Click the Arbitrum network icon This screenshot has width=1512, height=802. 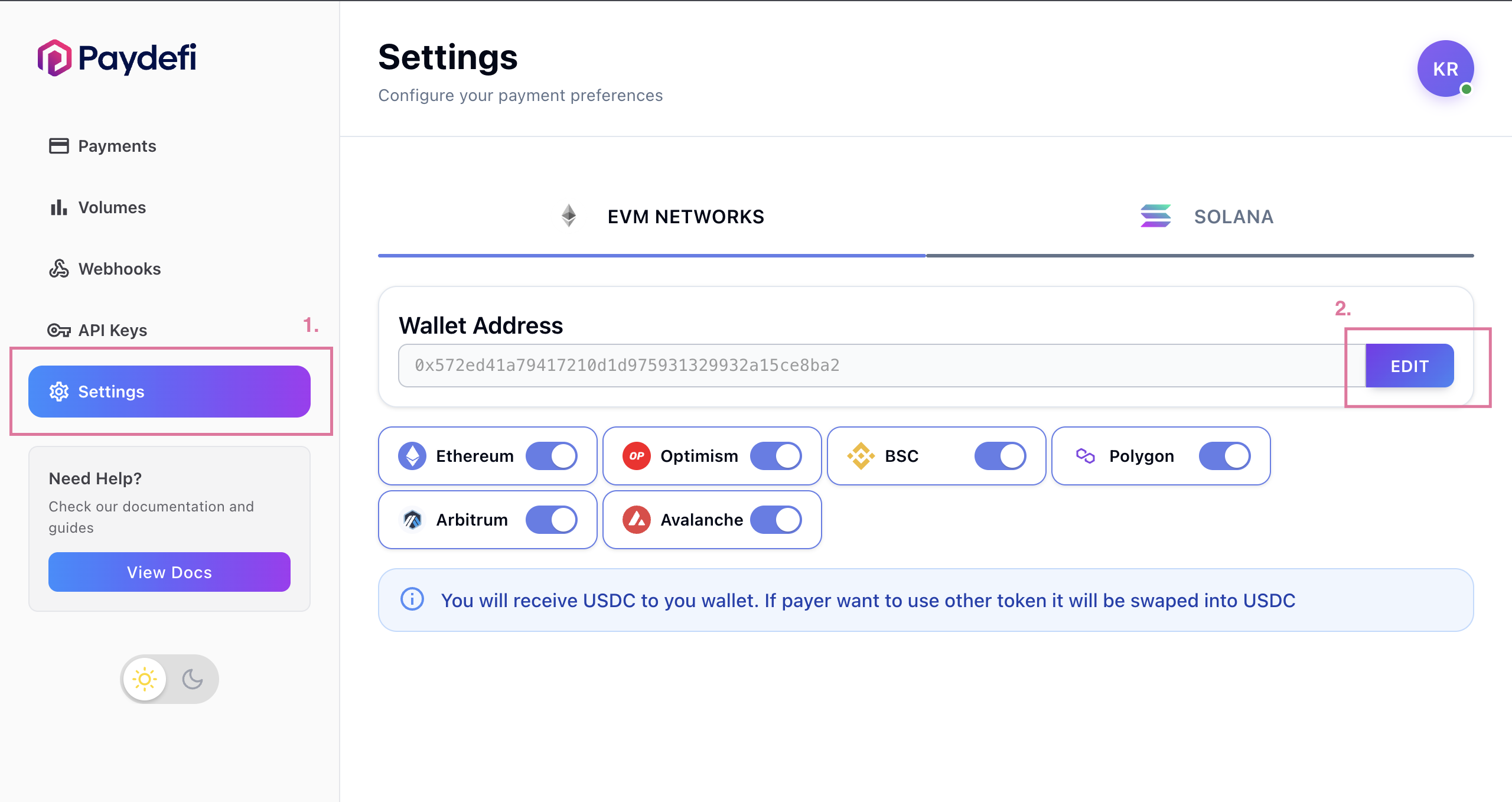tap(412, 520)
